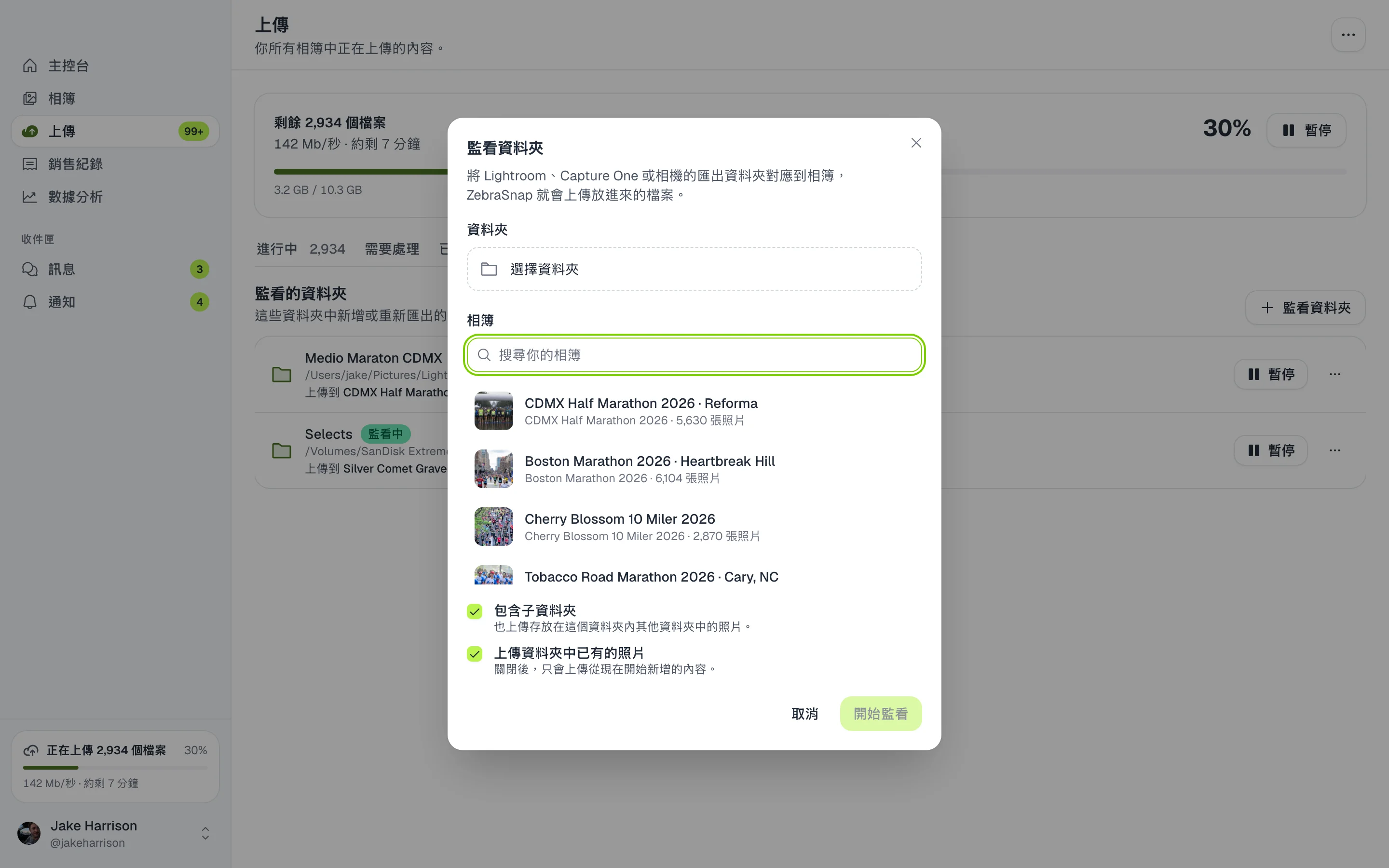Open 數據分析 analytics chart icon
Image resolution: width=1389 pixels, height=868 pixels.
[30, 197]
